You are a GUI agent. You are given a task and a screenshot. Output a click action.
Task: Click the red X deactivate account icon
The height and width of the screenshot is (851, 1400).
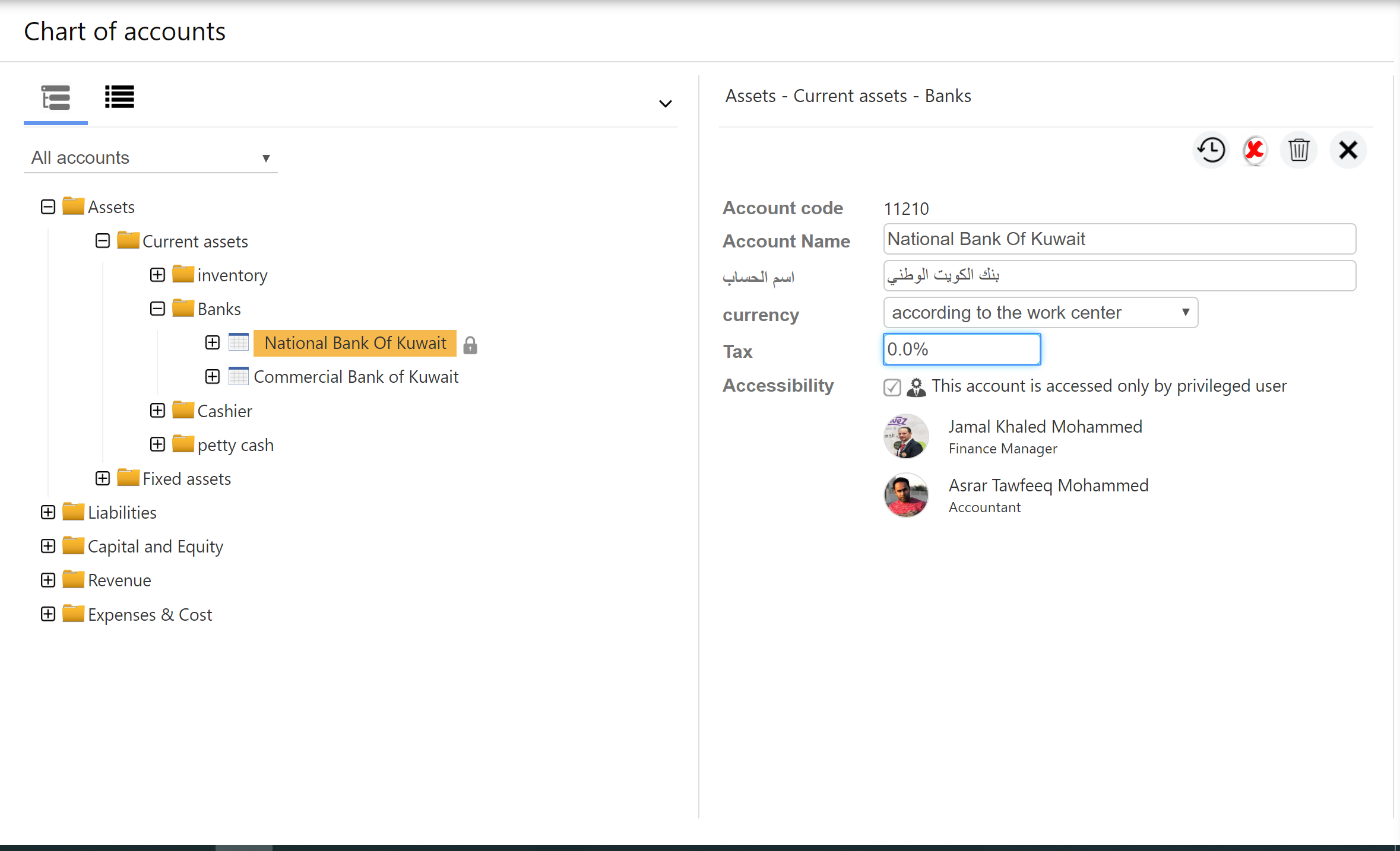1255,150
